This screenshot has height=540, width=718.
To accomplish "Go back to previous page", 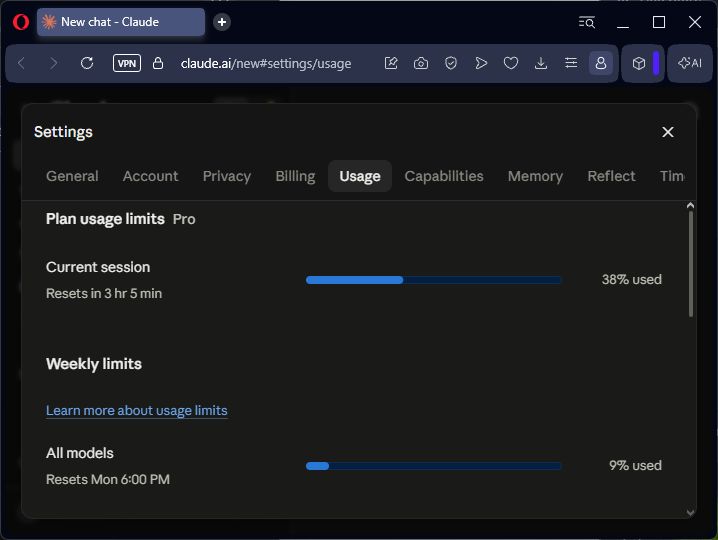I will tap(21, 63).
